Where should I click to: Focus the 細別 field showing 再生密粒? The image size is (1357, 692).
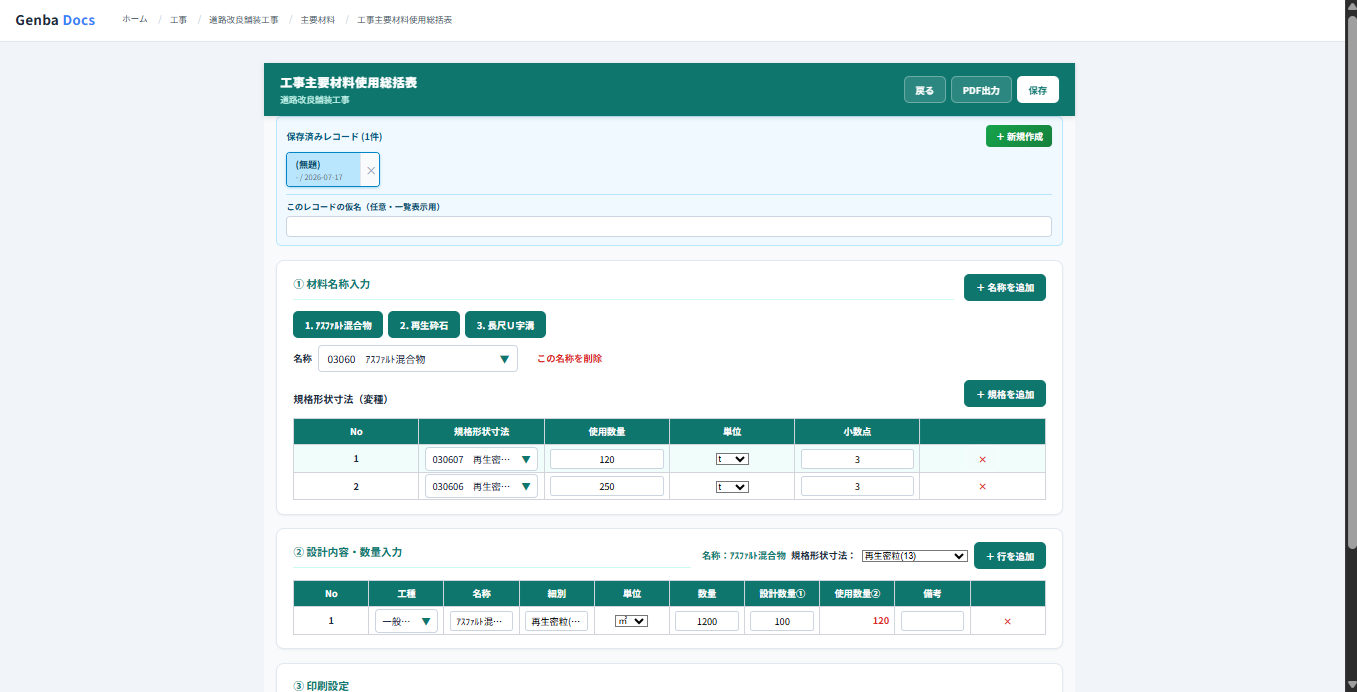pyautogui.click(x=556, y=621)
